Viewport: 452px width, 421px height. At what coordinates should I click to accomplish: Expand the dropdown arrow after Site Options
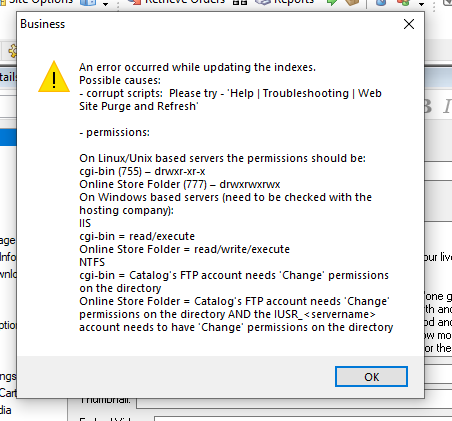coord(105,4)
